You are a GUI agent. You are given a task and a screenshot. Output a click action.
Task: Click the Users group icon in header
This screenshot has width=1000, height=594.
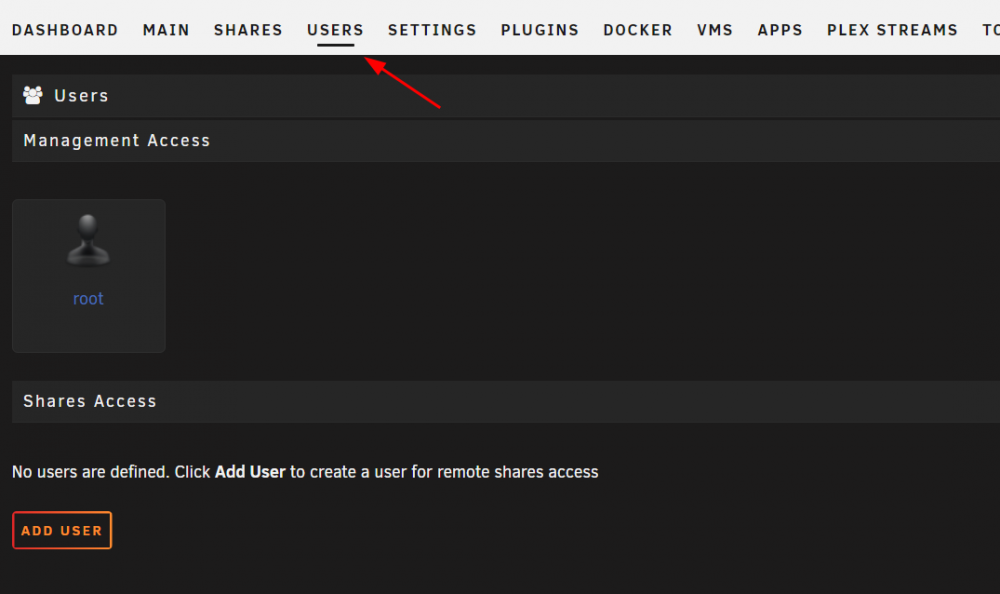point(33,95)
